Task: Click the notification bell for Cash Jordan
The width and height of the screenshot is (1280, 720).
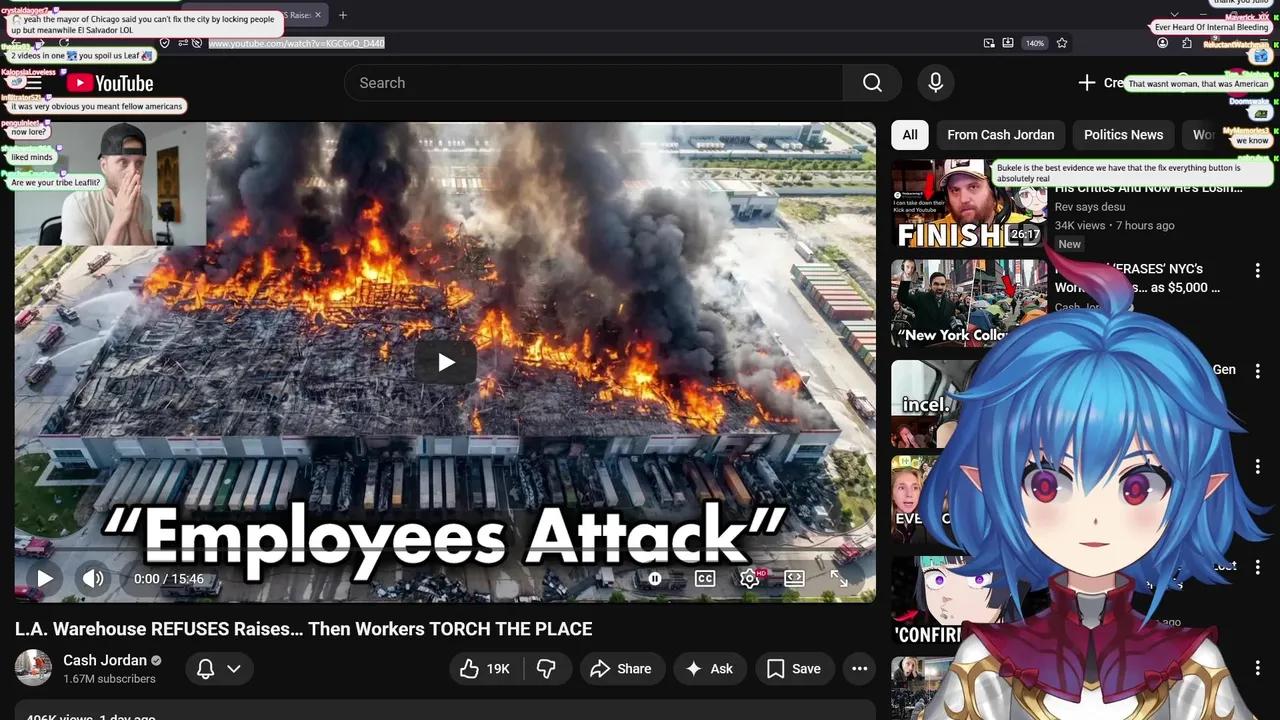Action: click(x=205, y=669)
